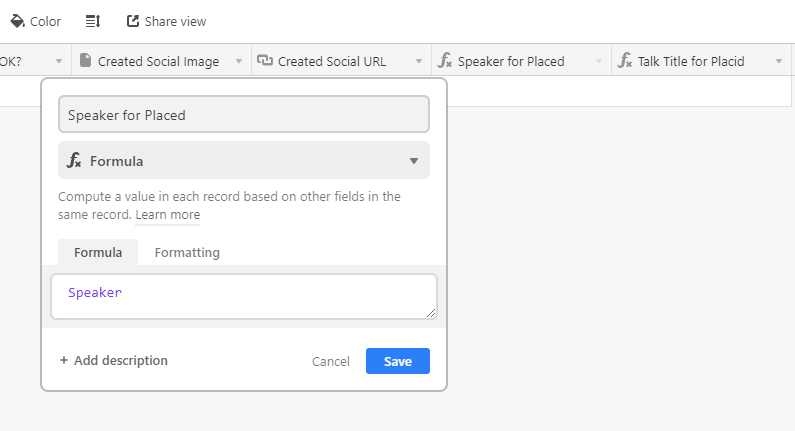Image resolution: width=795 pixels, height=431 pixels.
Task: Save the formula field changes
Action: (x=397, y=361)
